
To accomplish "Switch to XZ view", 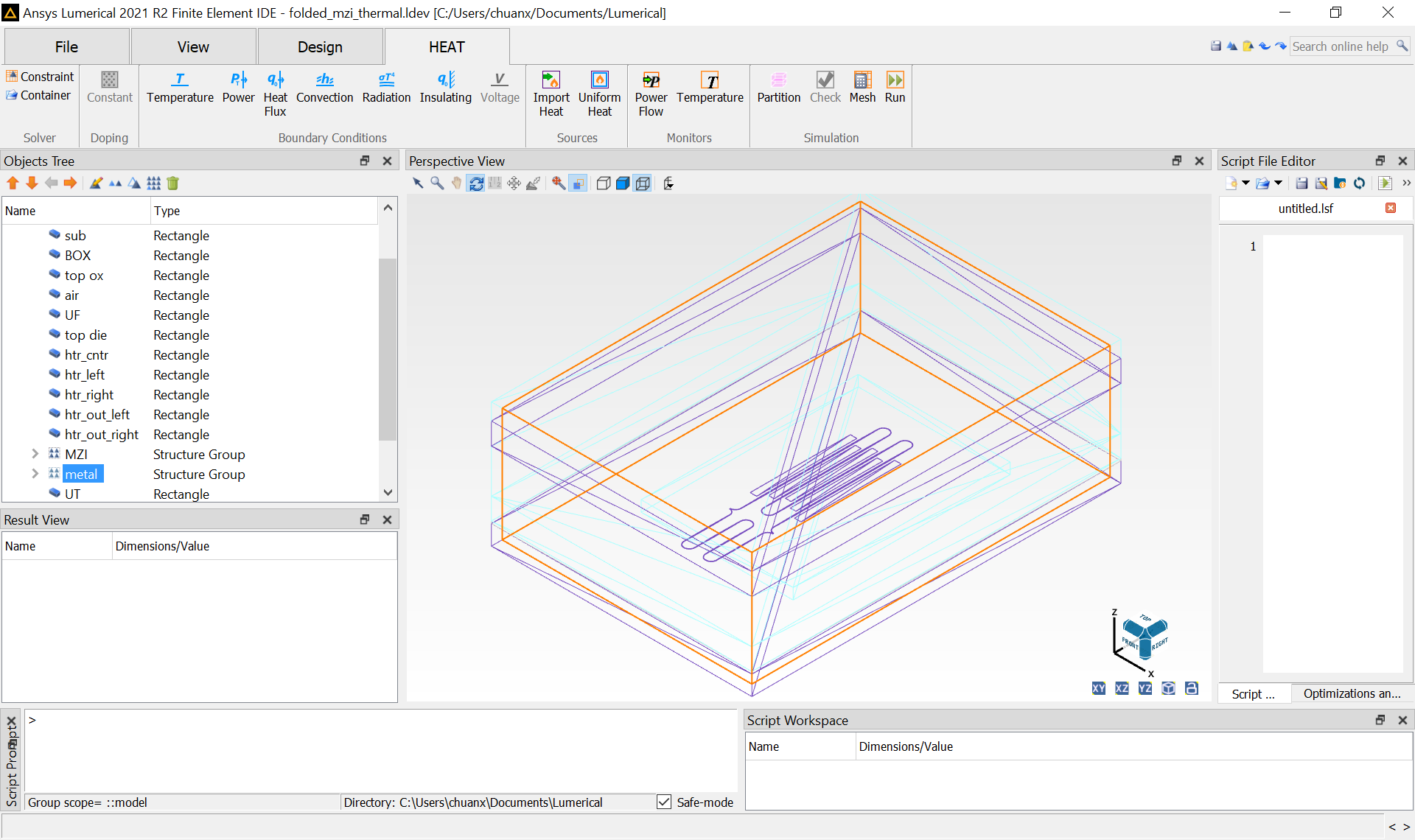I will point(1122,688).
